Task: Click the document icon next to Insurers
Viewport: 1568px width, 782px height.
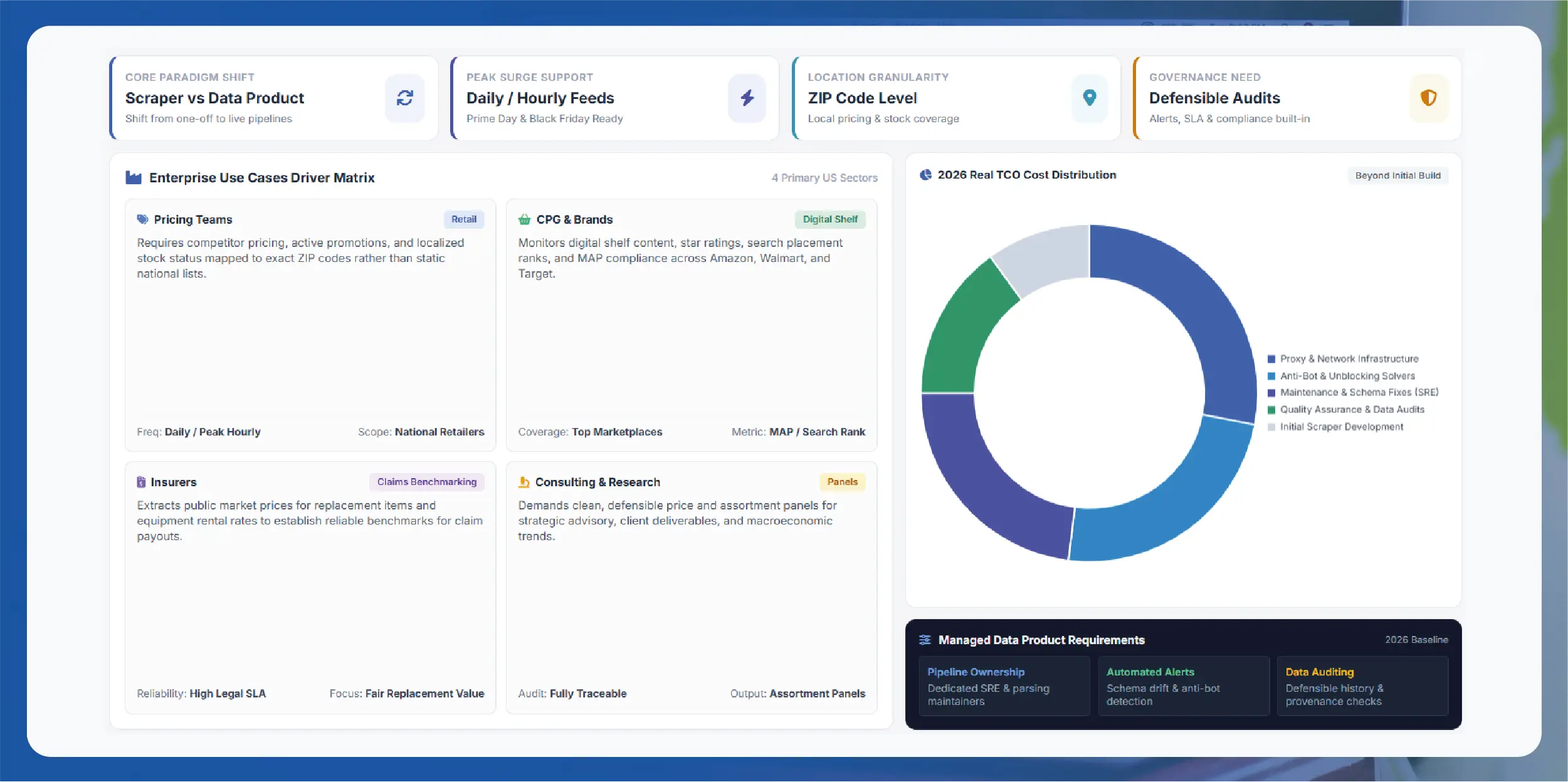Action: point(141,482)
